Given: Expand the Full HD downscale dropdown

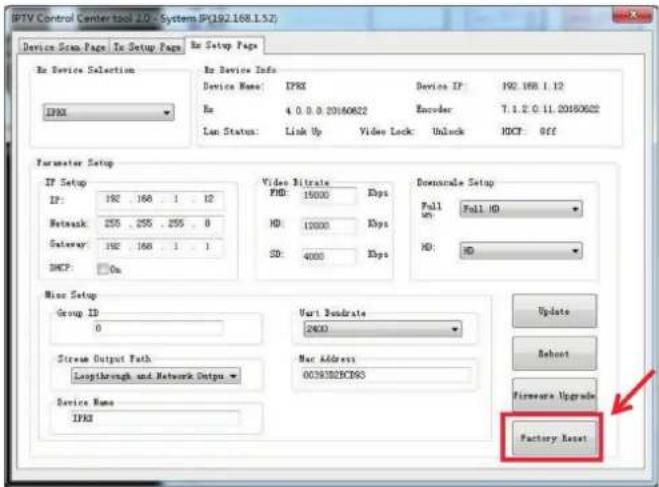Looking at the screenshot, I should pos(521,209).
